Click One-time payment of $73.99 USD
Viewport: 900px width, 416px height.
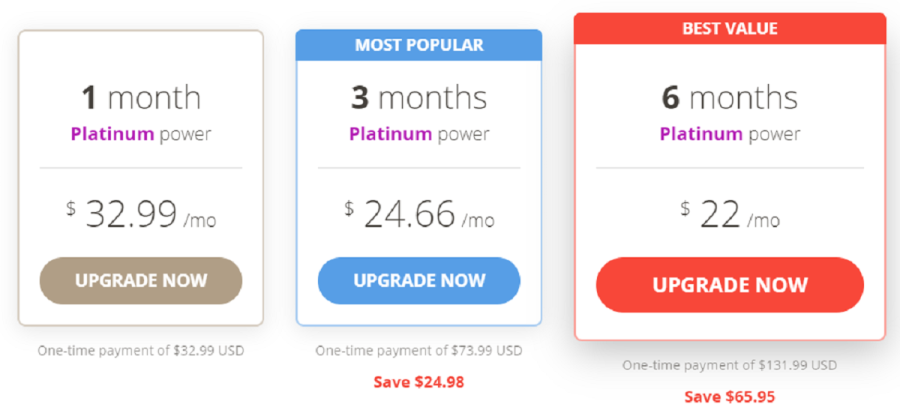pyautogui.click(x=419, y=351)
